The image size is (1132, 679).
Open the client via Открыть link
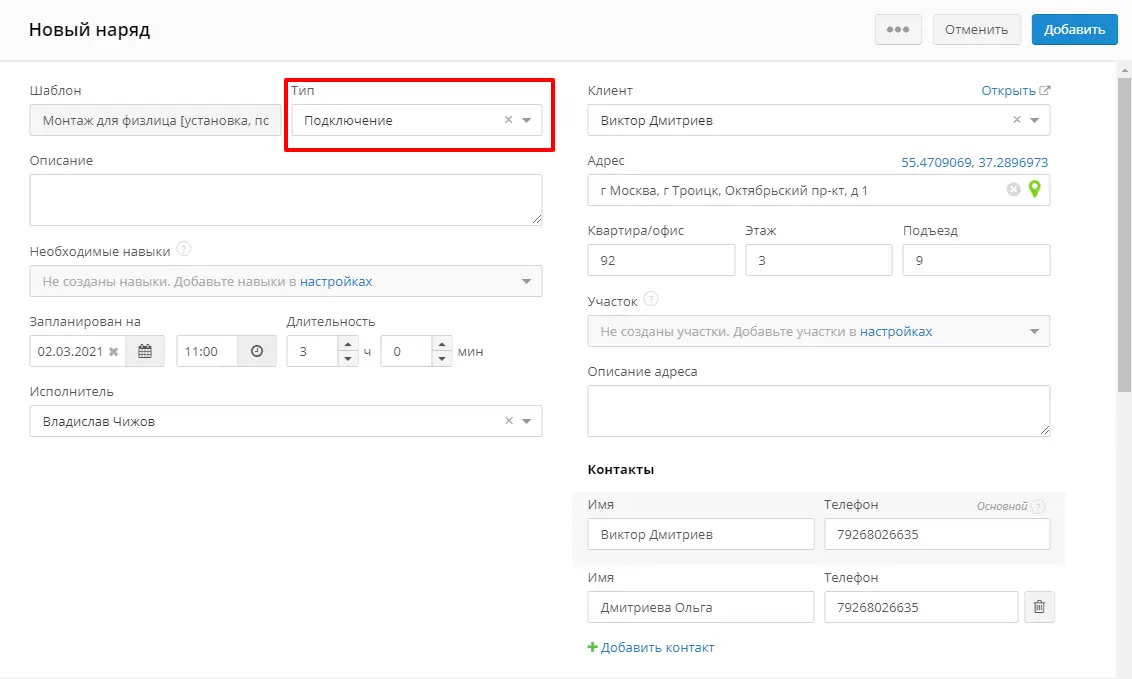tap(1016, 90)
